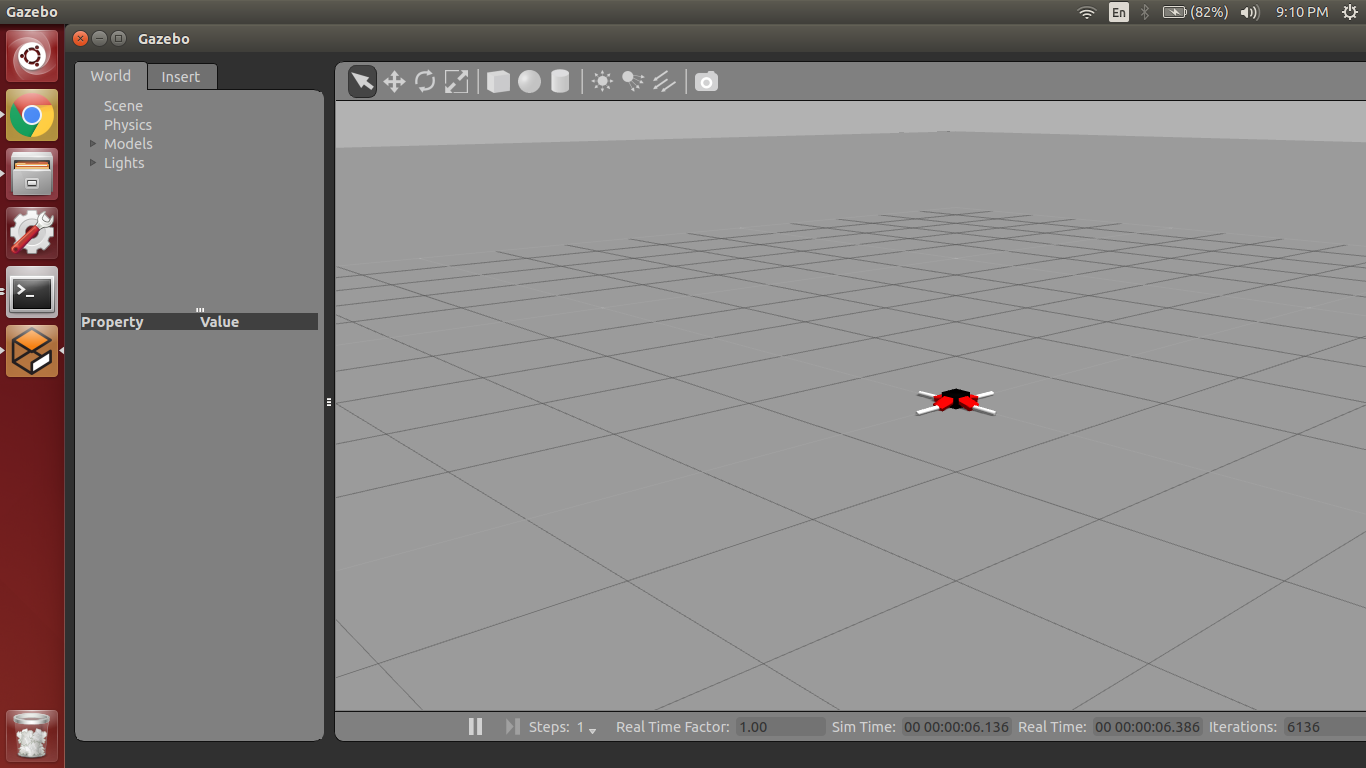The image size is (1366, 768).
Task: Open the battery indicator showing 82%
Action: pyautogui.click(x=1195, y=12)
